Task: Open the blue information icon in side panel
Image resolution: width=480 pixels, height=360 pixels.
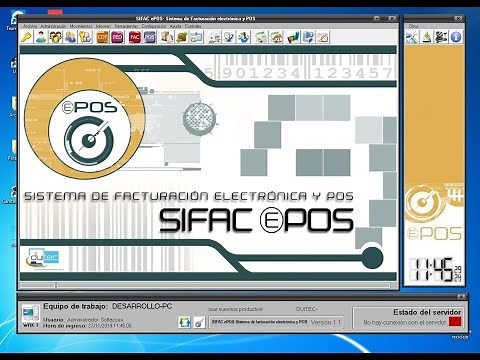Action: click(456, 37)
